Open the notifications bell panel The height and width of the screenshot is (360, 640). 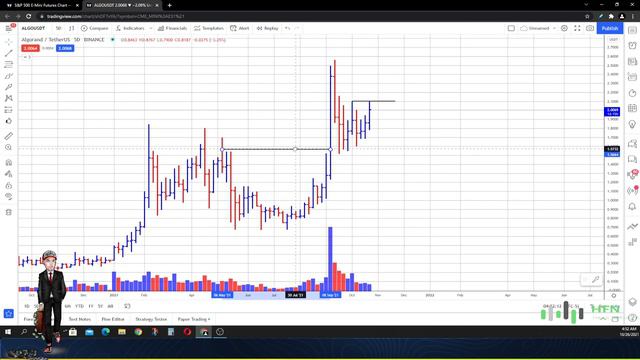(x=632, y=207)
